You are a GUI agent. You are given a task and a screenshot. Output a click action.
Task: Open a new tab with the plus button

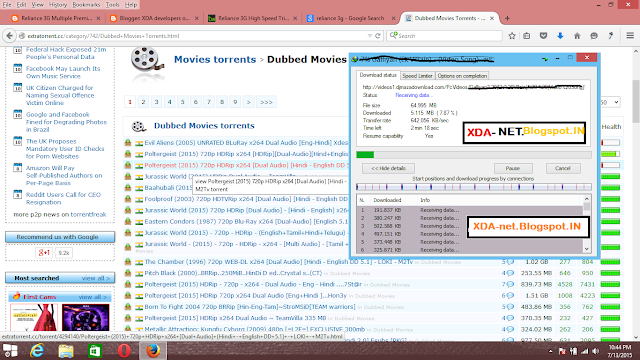point(507,18)
